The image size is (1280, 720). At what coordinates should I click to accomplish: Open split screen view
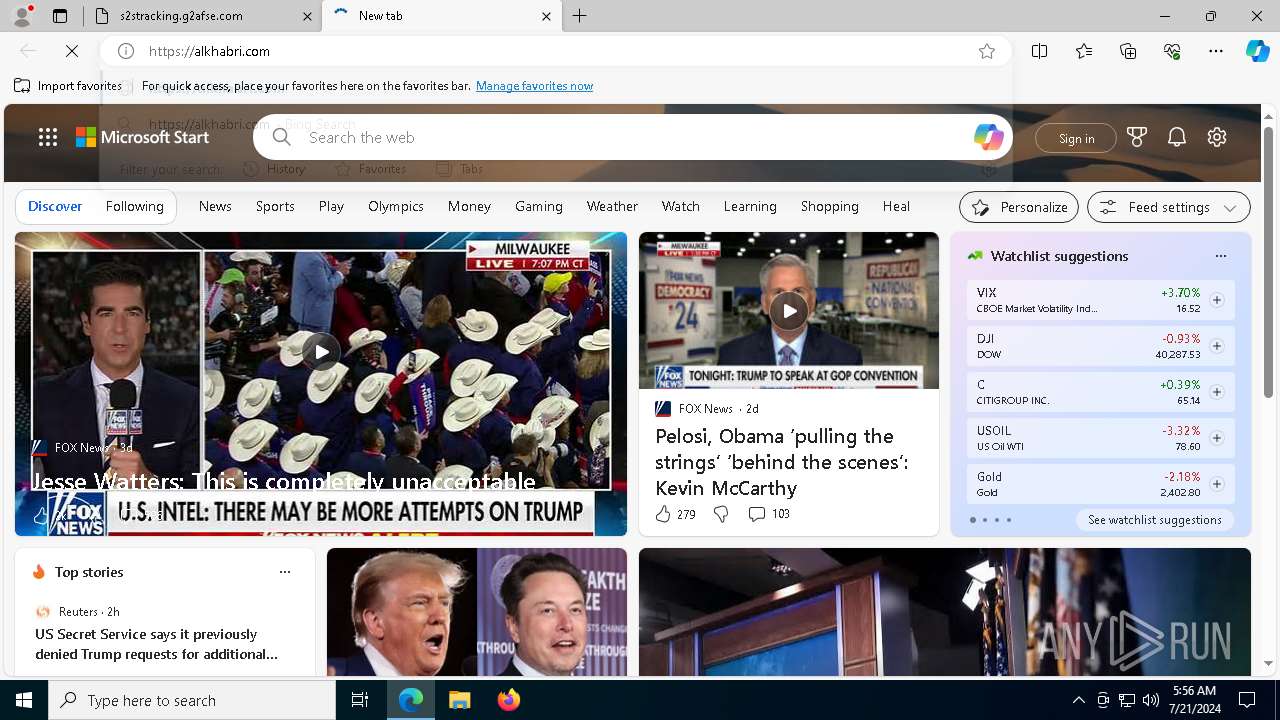coord(1040,51)
